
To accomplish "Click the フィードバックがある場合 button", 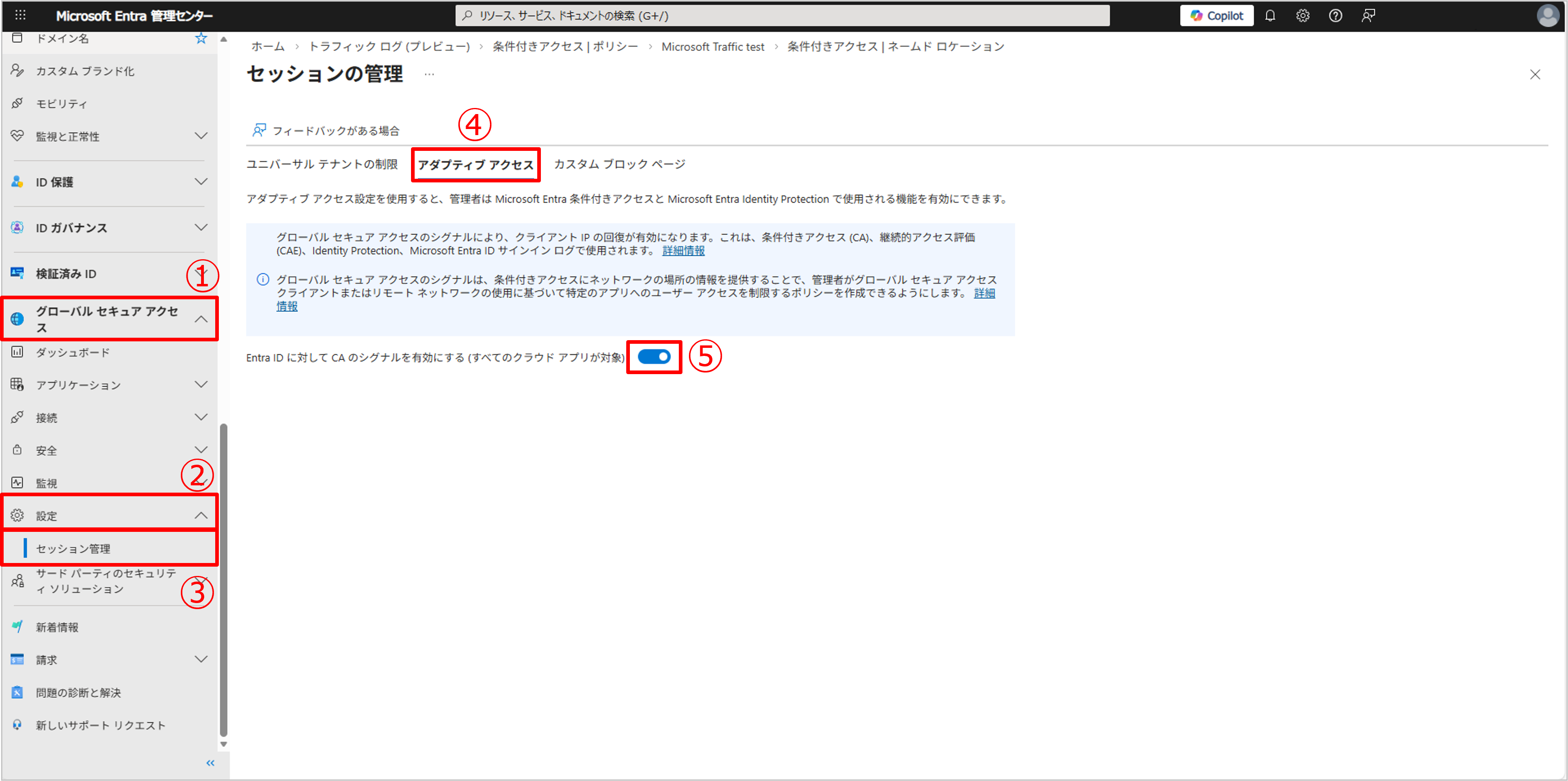I will (x=326, y=131).
